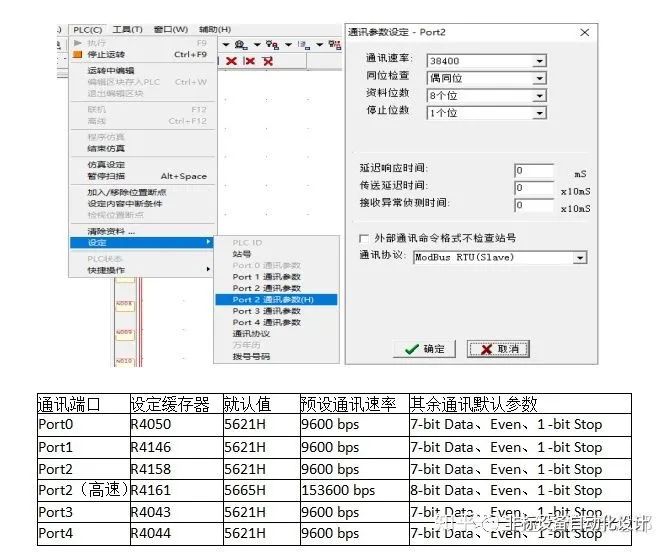This screenshot has height=552, width=670.
Task: Select 站号 submenu item
Action: tap(276, 254)
